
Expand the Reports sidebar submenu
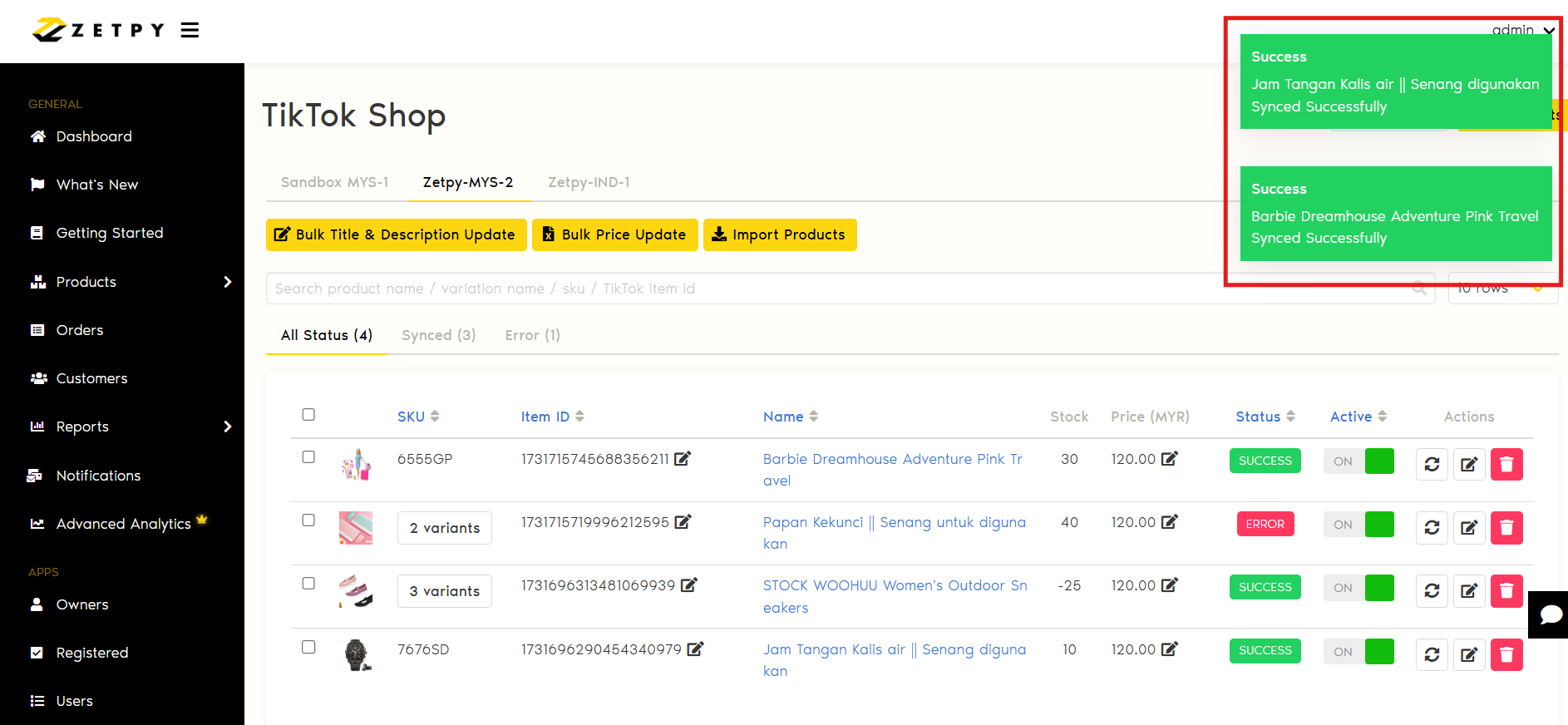pyautogui.click(x=227, y=427)
